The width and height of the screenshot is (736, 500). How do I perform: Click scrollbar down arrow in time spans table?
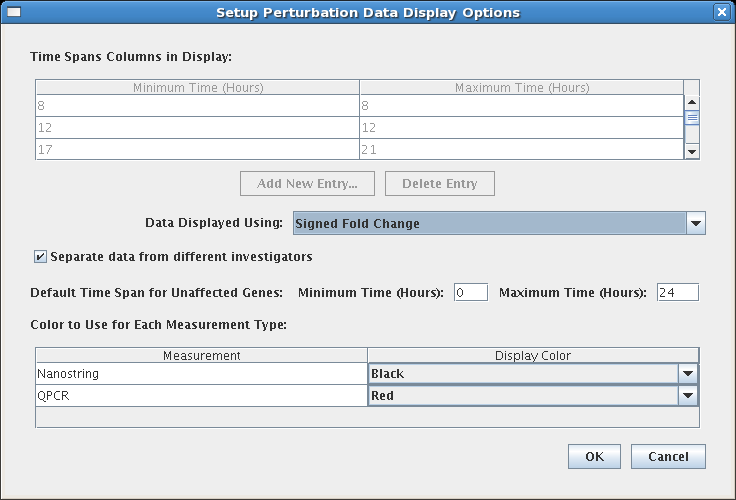[691, 150]
